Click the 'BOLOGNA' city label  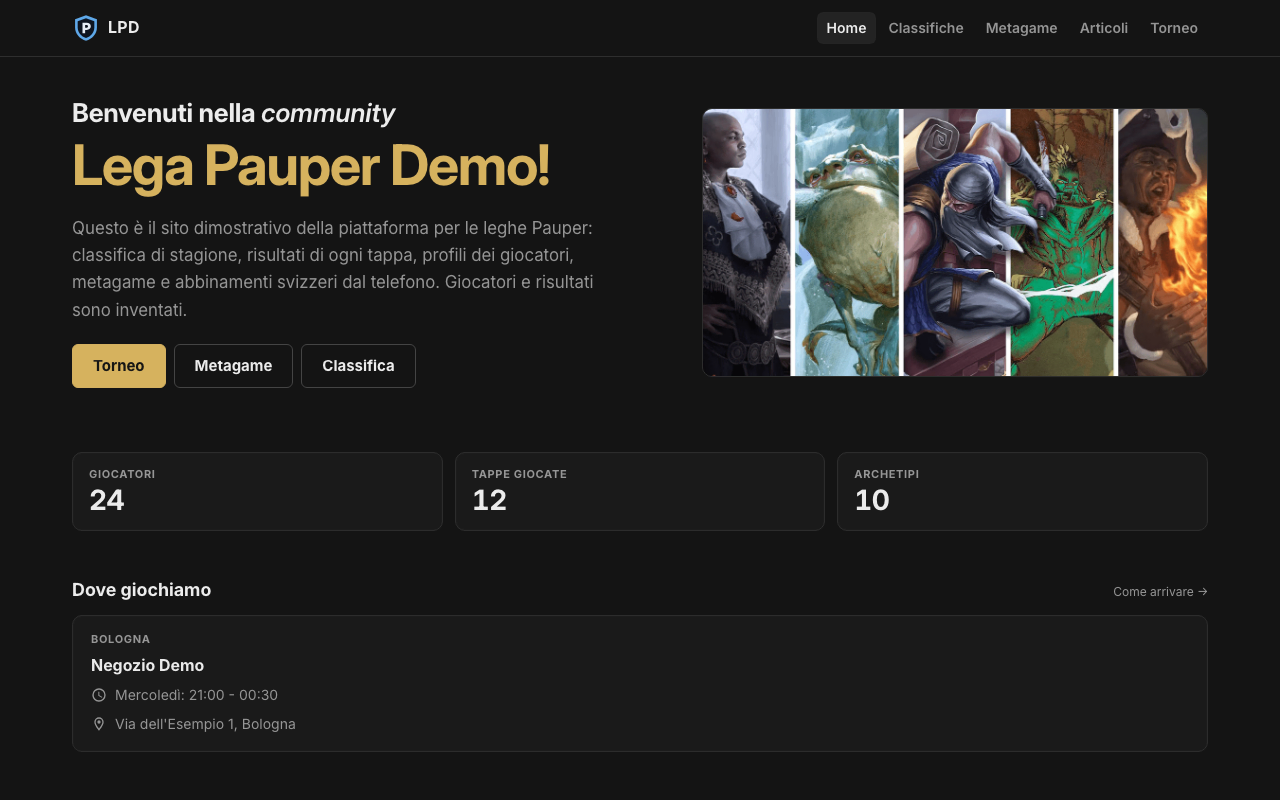point(120,639)
